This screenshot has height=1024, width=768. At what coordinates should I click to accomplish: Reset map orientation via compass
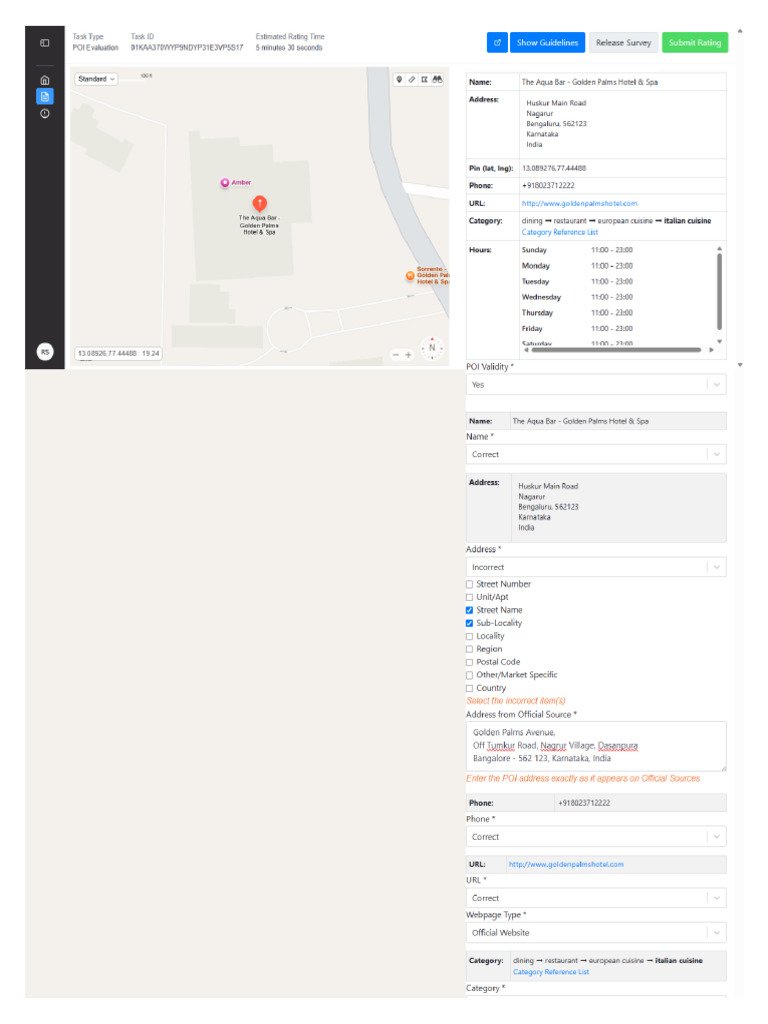pyautogui.click(x=432, y=348)
